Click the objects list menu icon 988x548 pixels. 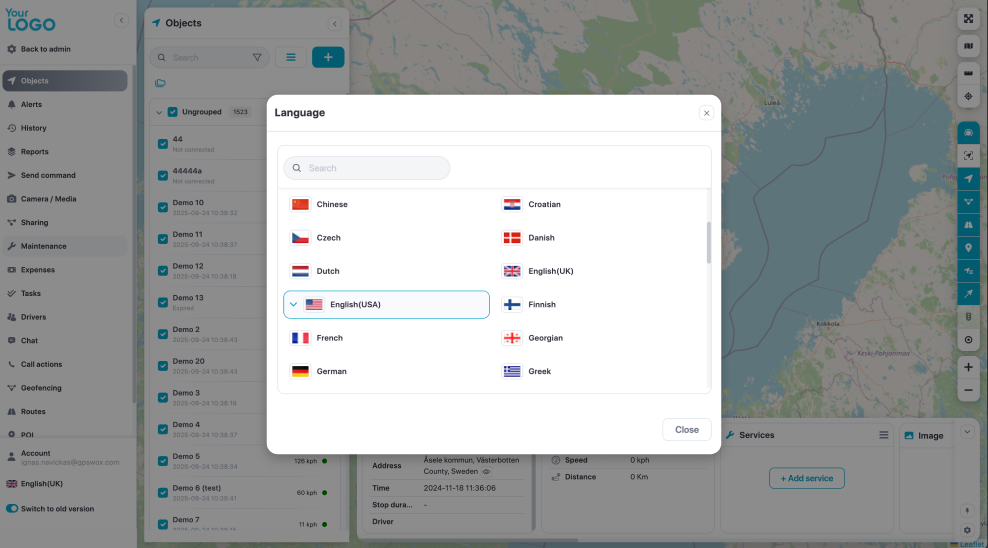point(291,57)
